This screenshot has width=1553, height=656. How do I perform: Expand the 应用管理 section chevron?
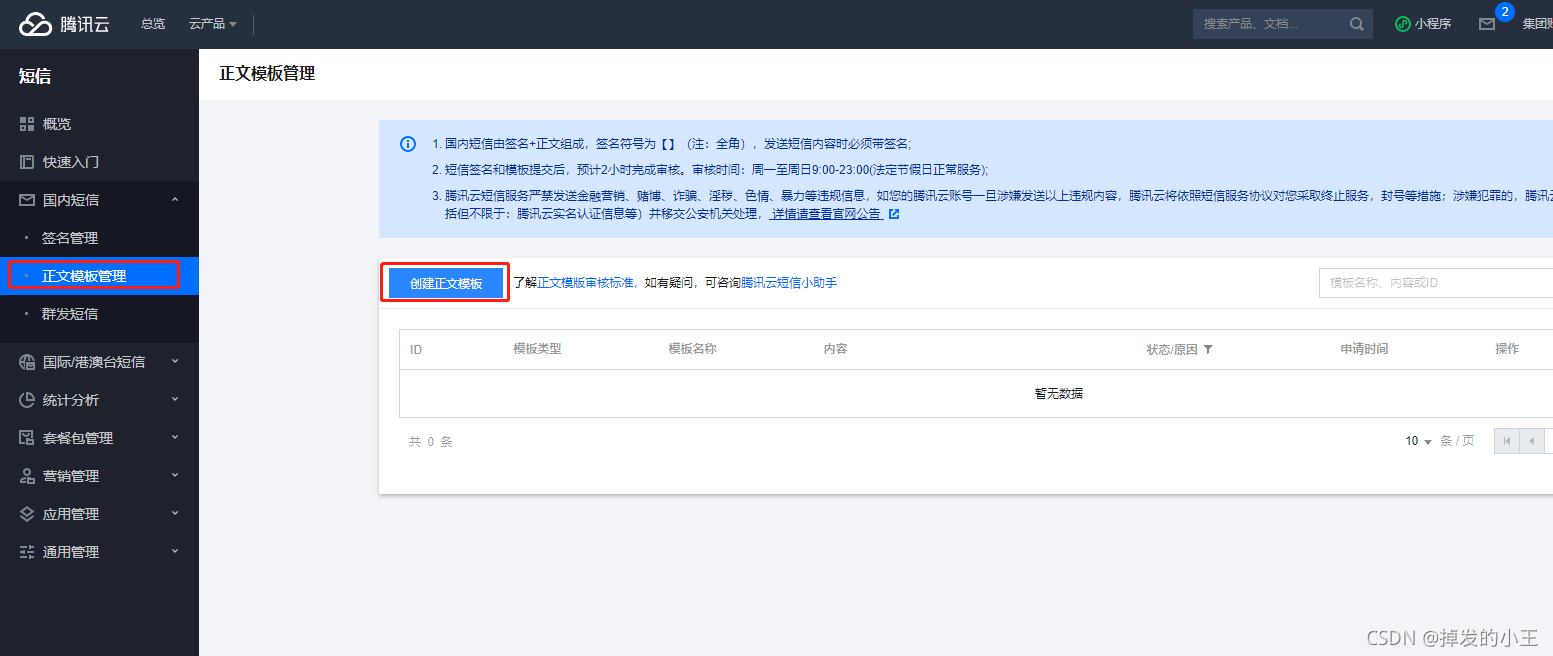pos(175,514)
